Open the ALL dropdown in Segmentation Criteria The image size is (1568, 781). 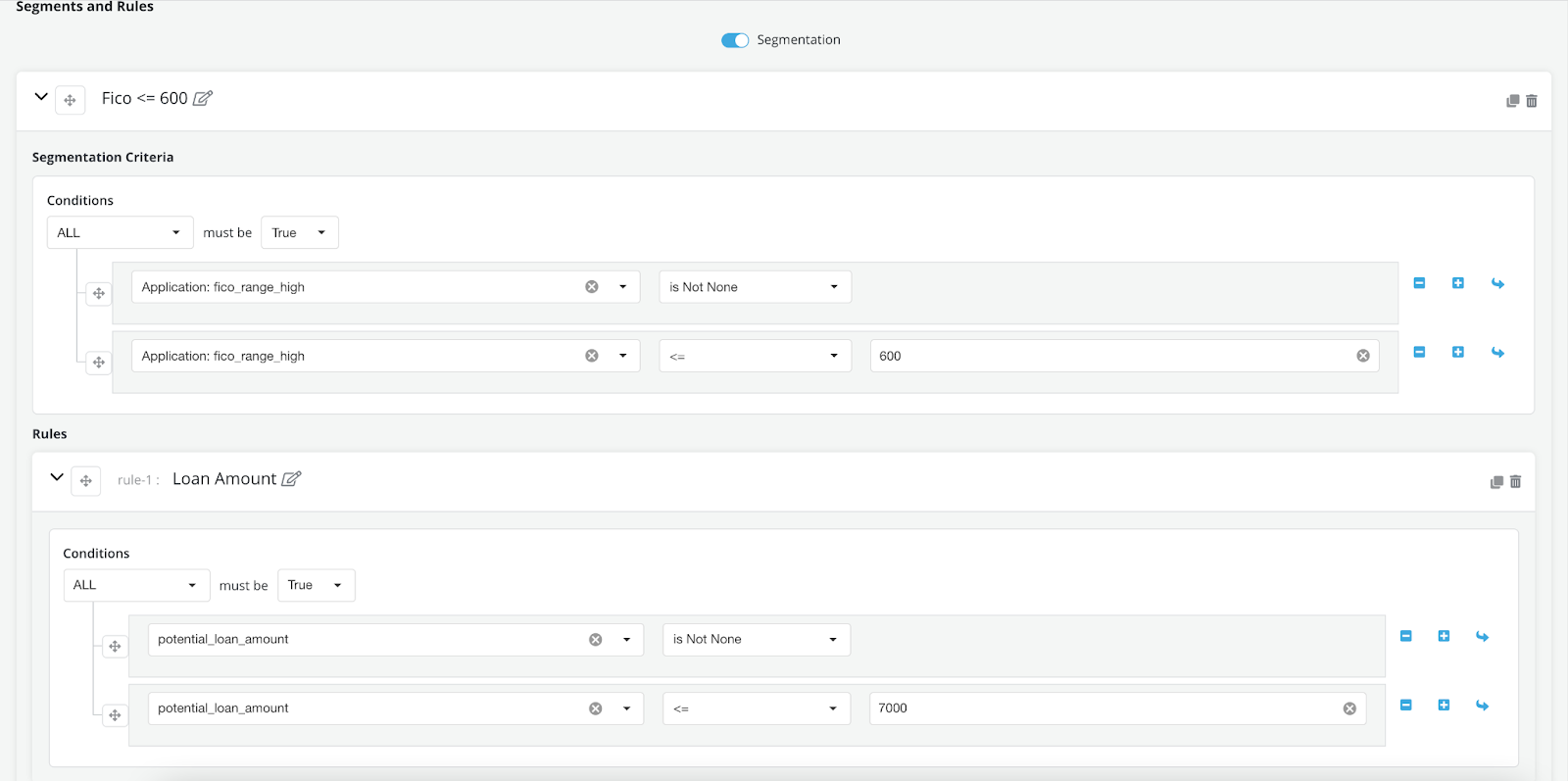pos(120,233)
